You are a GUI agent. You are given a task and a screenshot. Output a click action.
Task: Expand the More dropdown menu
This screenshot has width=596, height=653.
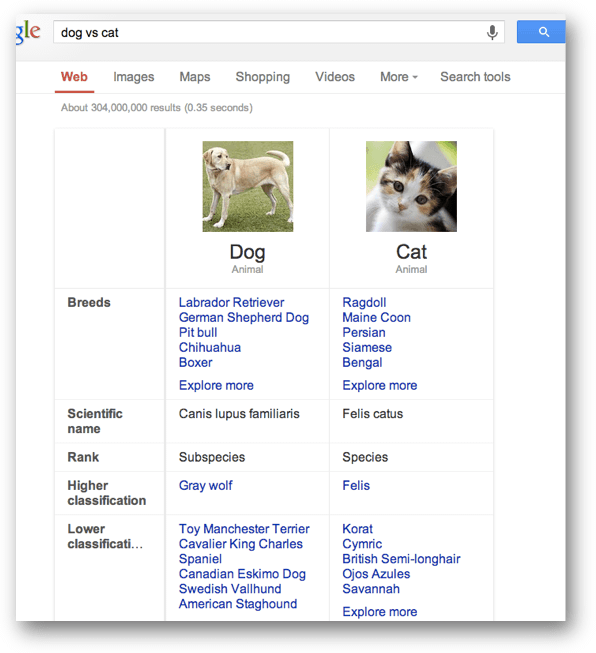(399, 77)
